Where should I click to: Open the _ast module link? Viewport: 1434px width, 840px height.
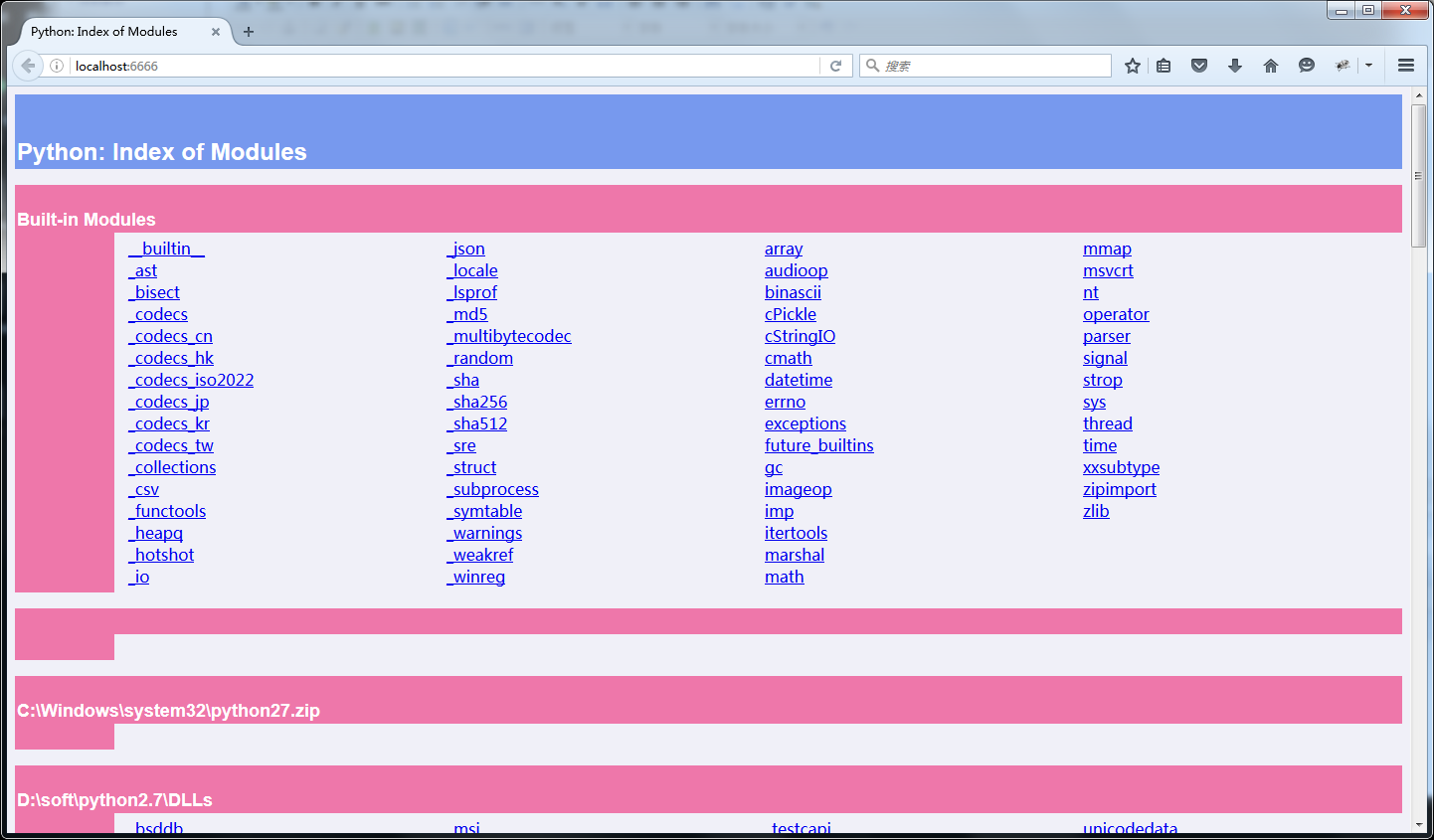pyautogui.click(x=142, y=270)
